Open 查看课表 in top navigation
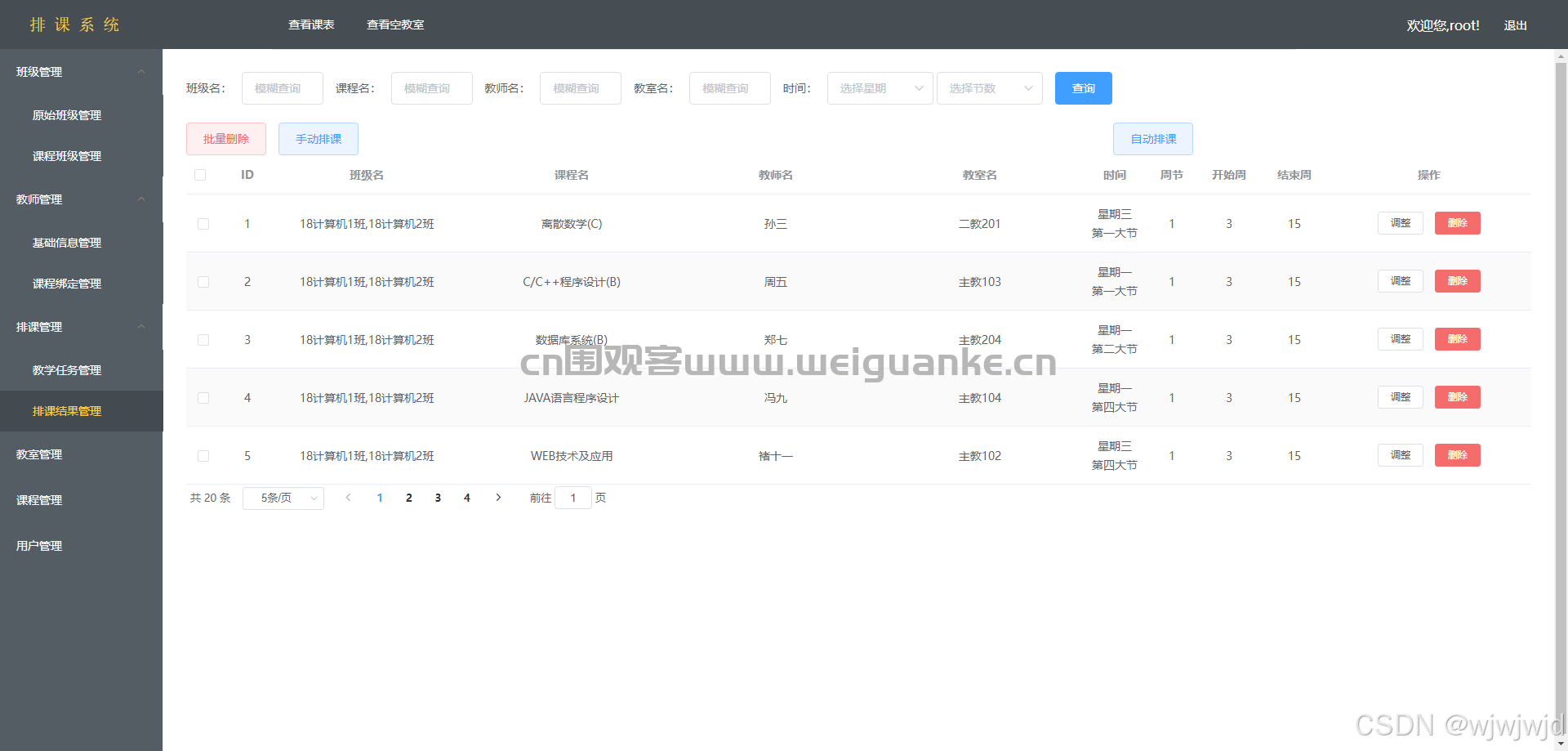This screenshot has width=1568, height=751. [x=311, y=25]
